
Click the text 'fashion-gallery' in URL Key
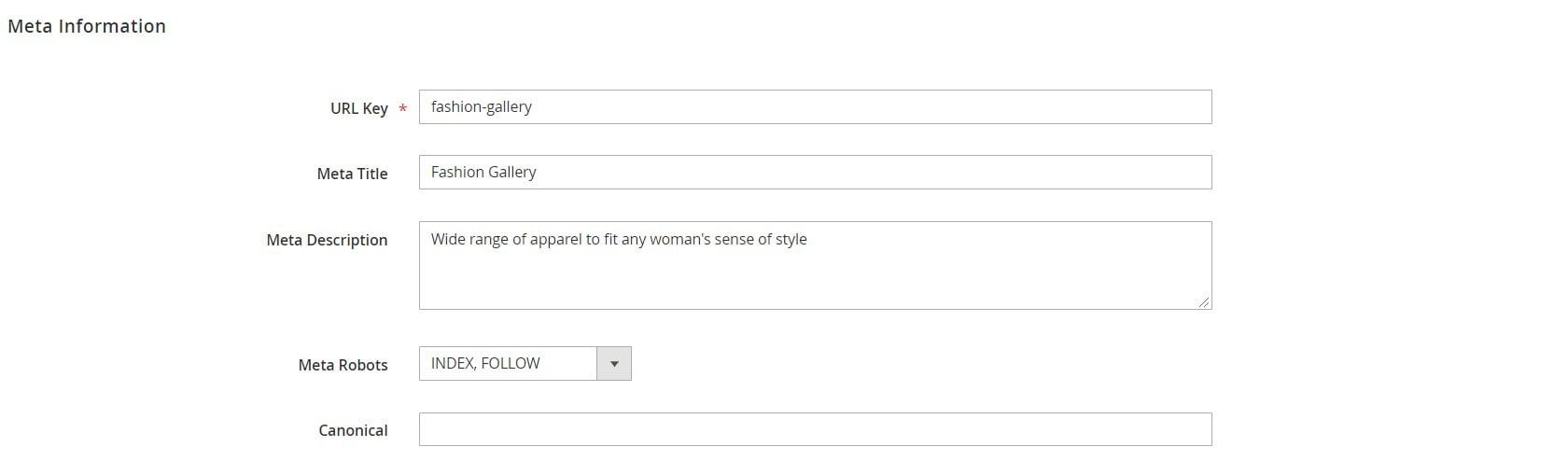(482, 106)
